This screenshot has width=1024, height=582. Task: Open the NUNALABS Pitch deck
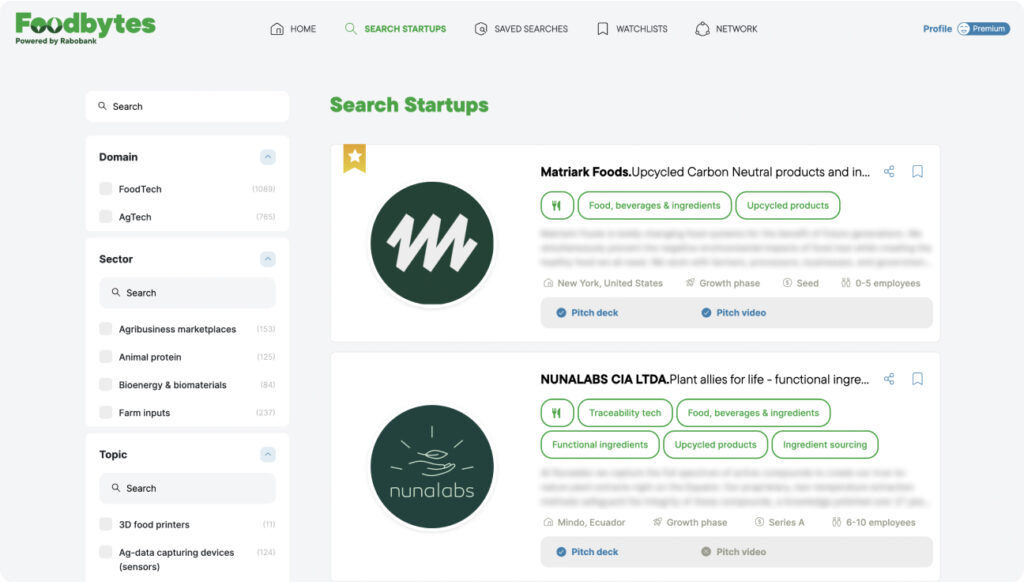click(x=586, y=552)
